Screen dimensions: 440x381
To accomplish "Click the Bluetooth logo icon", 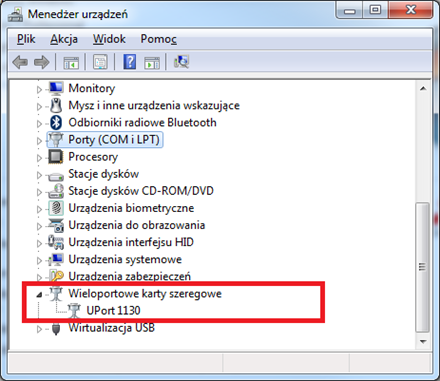I will pyautogui.click(x=56, y=123).
